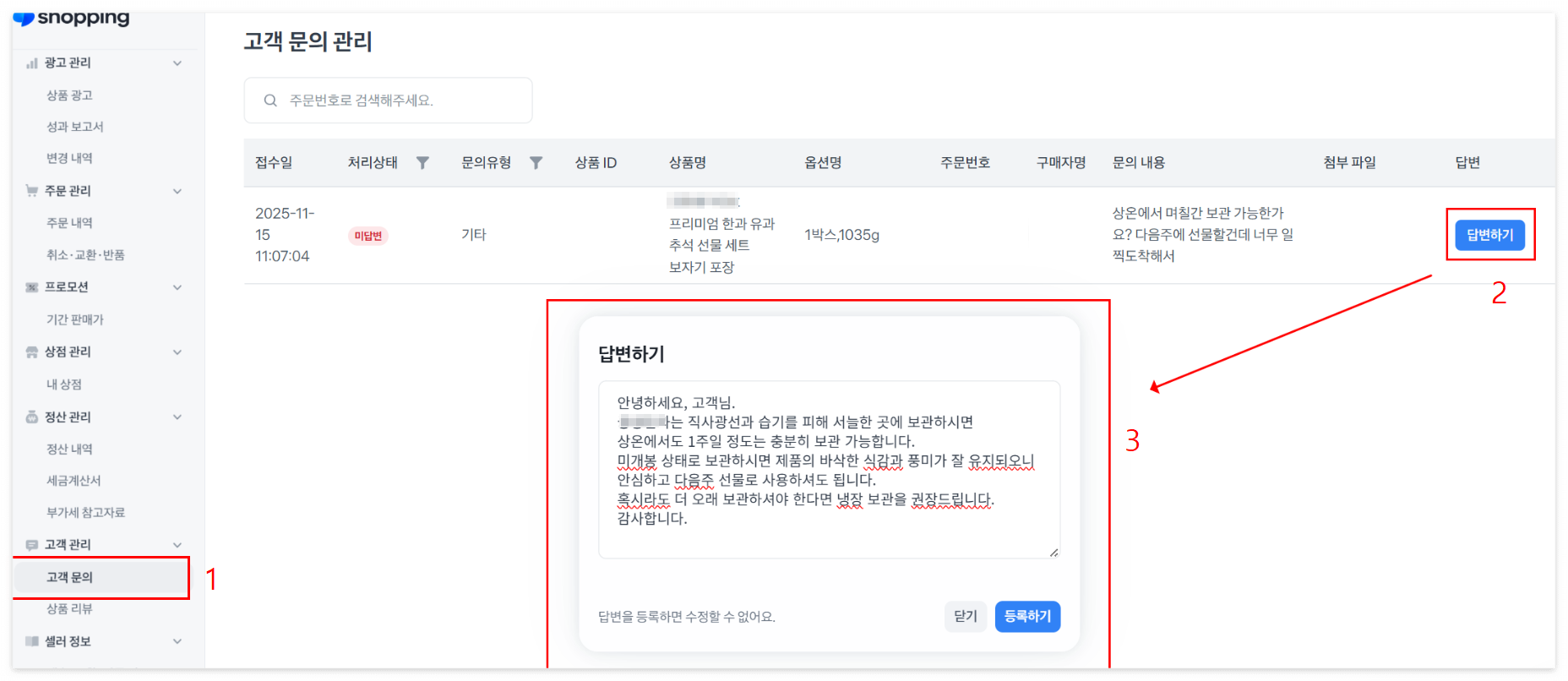Click the 1박스,1035g option cell
The width and height of the screenshot is (1568, 681).
[841, 235]
